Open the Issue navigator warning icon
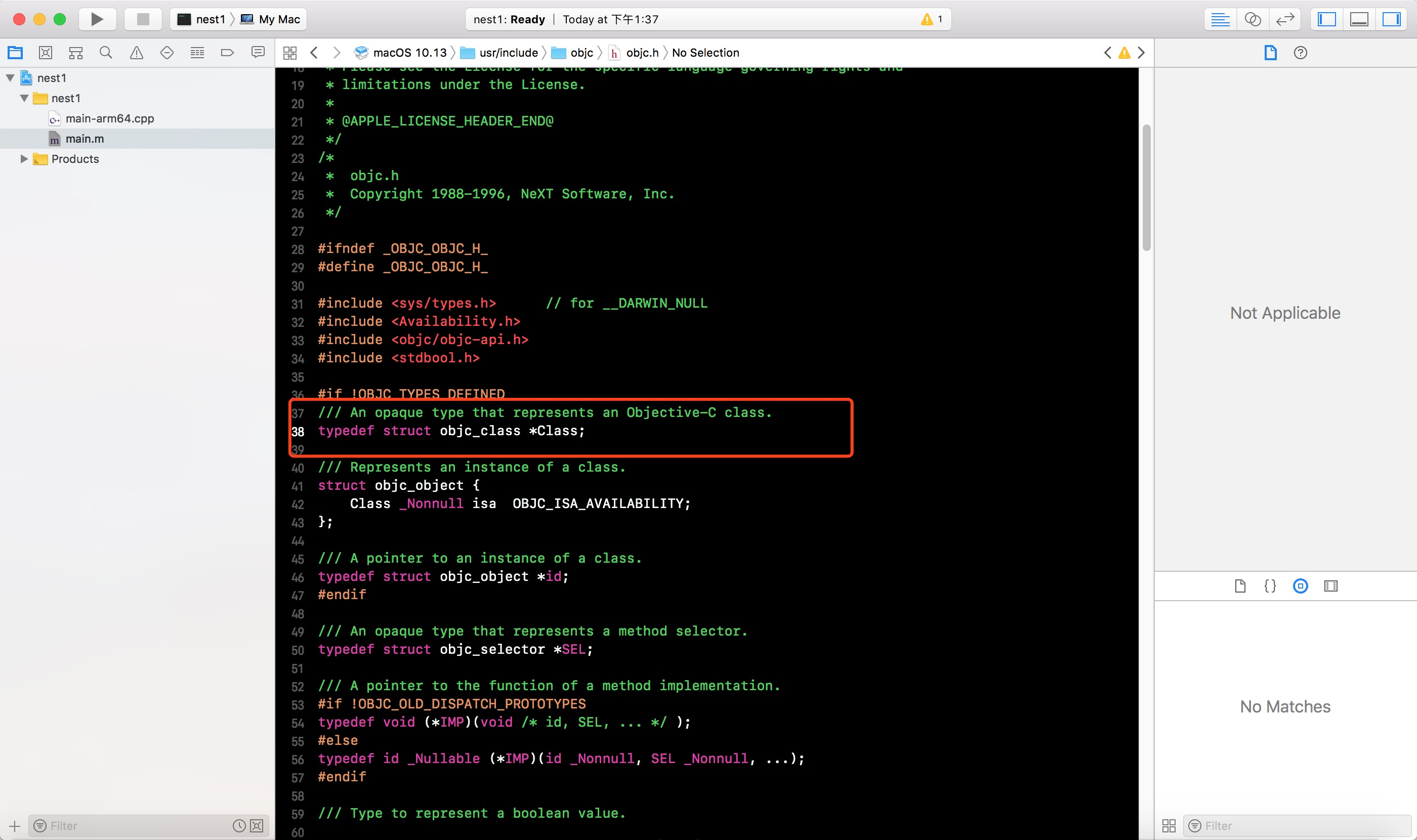1417x840 pixels. [x=137, y=53]
